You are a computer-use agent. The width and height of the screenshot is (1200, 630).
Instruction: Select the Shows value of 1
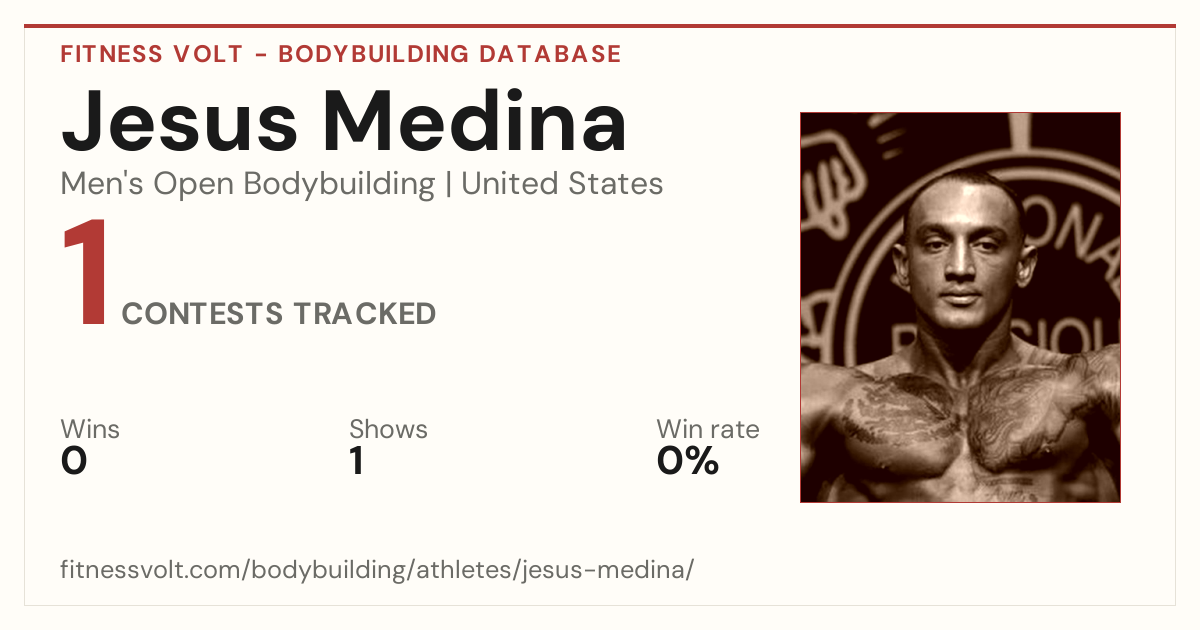[x=357, y=461]
